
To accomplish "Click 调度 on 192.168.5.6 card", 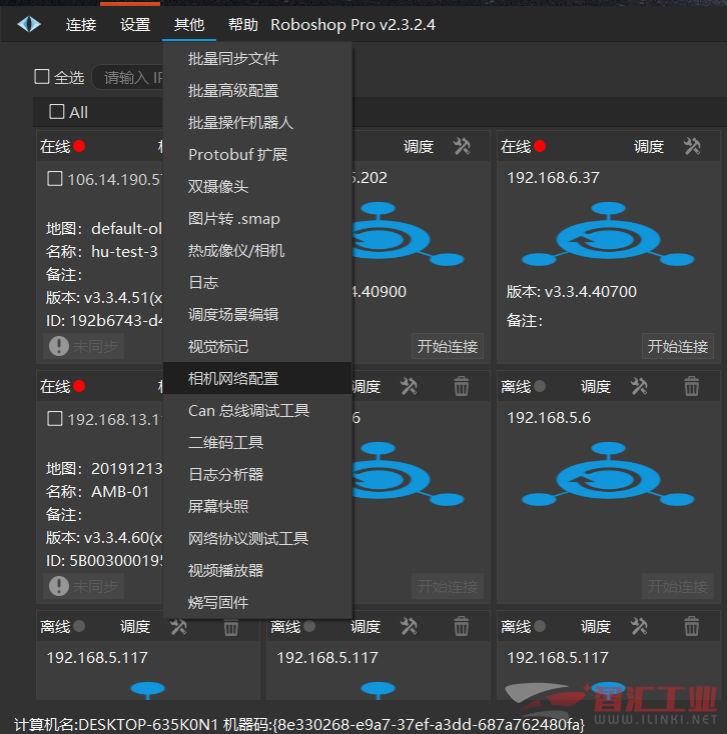I will tap(595, 387).
